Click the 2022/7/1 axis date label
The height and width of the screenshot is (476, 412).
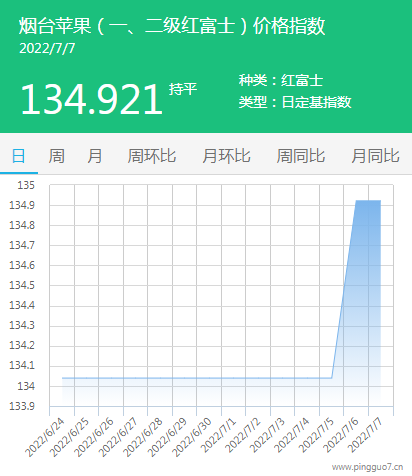[219, 435]
